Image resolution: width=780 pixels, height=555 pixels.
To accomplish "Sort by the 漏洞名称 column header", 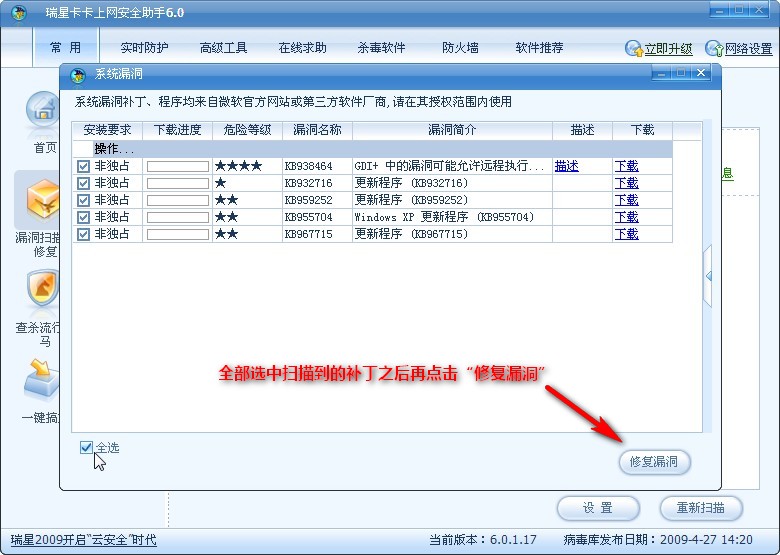I will coord(317,130).
